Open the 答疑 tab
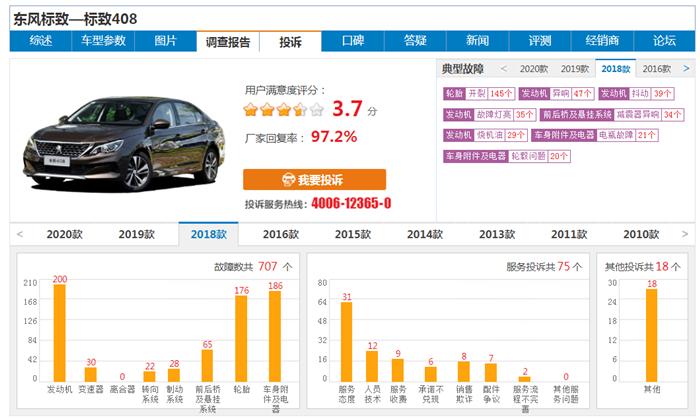Viewport: 700px width, 418px height. coord(415,41)
